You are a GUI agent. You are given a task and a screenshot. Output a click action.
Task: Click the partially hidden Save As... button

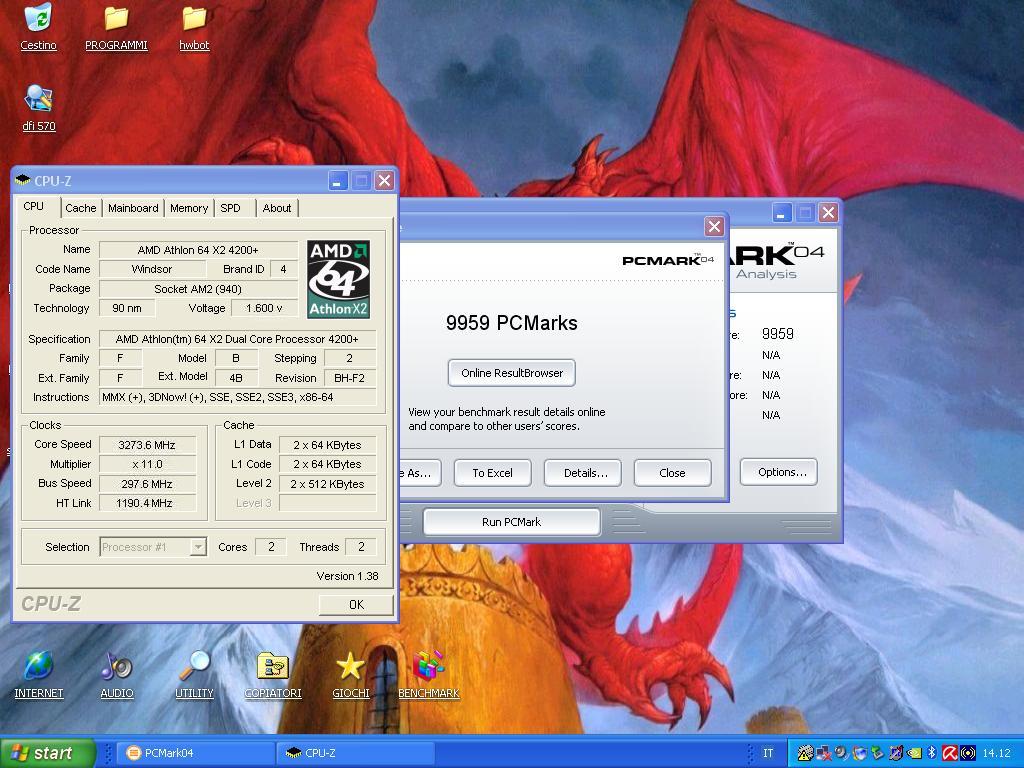tap(421, 473)
